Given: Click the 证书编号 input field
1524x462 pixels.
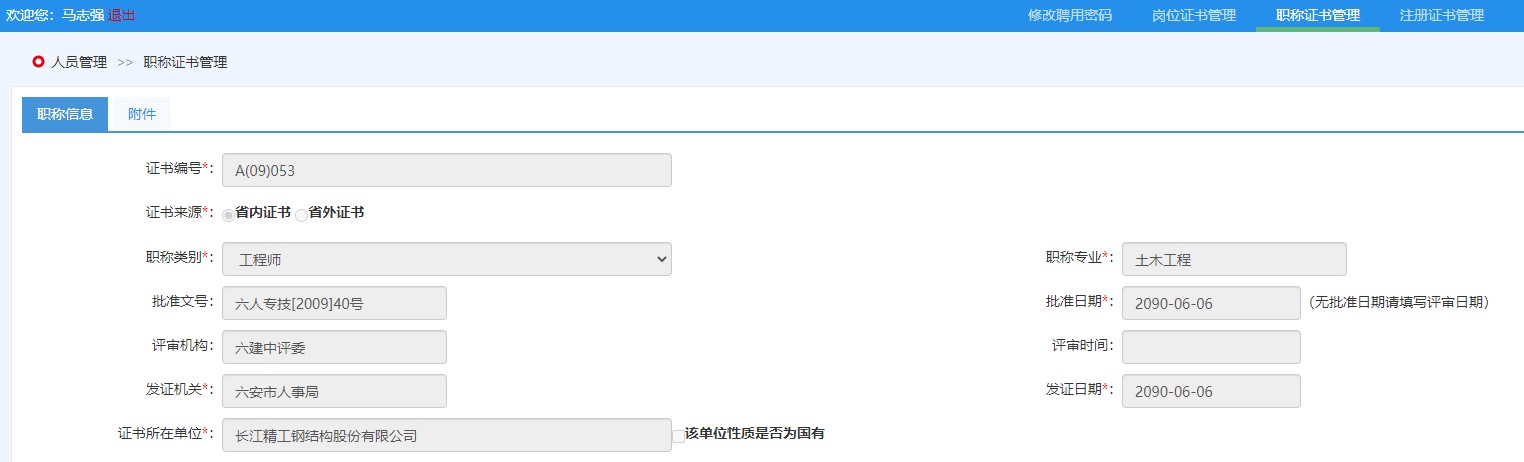Looking at the screenshot, I should [x=446, y=170].
